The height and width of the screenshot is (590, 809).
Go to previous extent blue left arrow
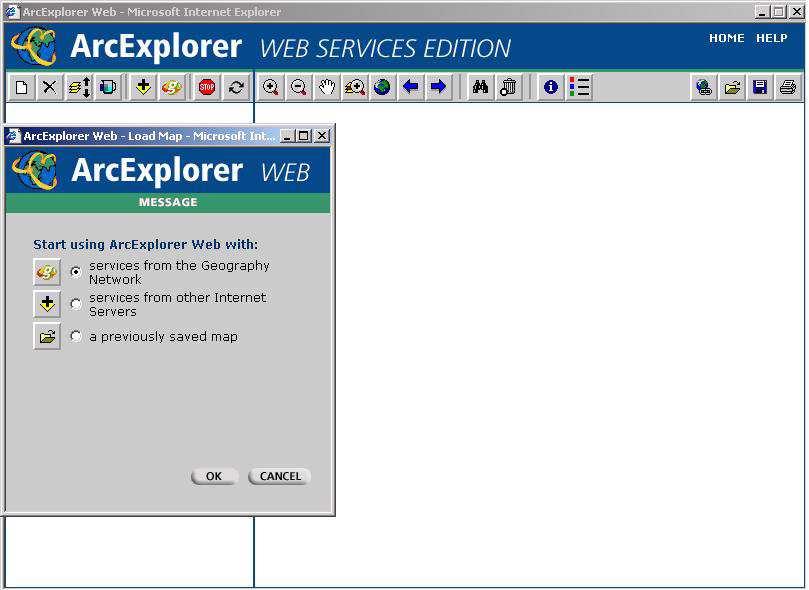[x=411, y=87]
